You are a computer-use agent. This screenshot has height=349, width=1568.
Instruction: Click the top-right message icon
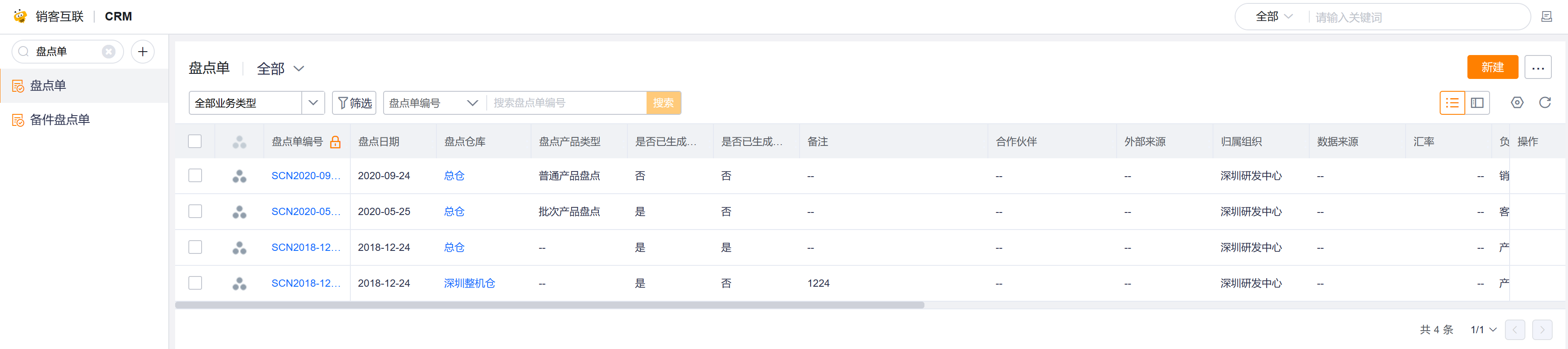(x=1546, y=17)
